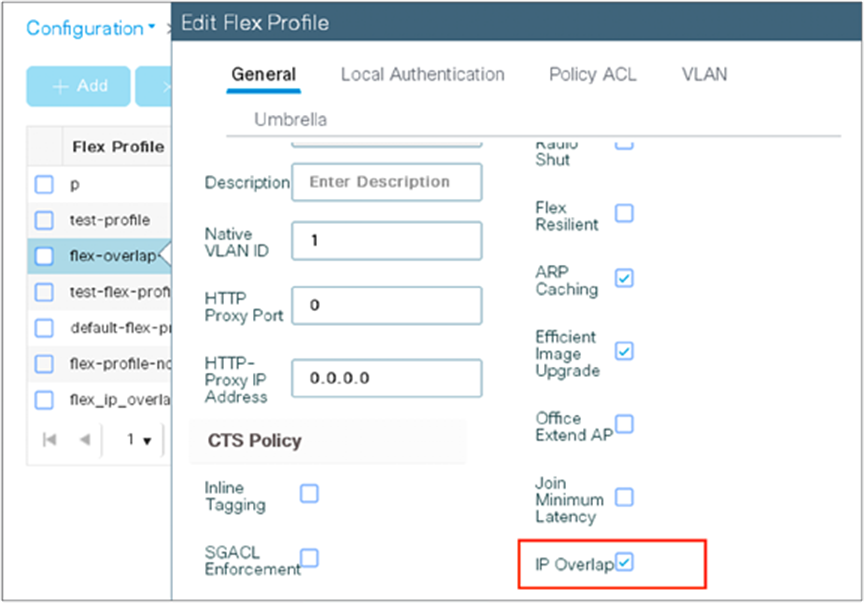This screenshot has width=864, height=603.
Task: Toggle the Inline Tagging checkbox
Action: (x=309, y=493)
